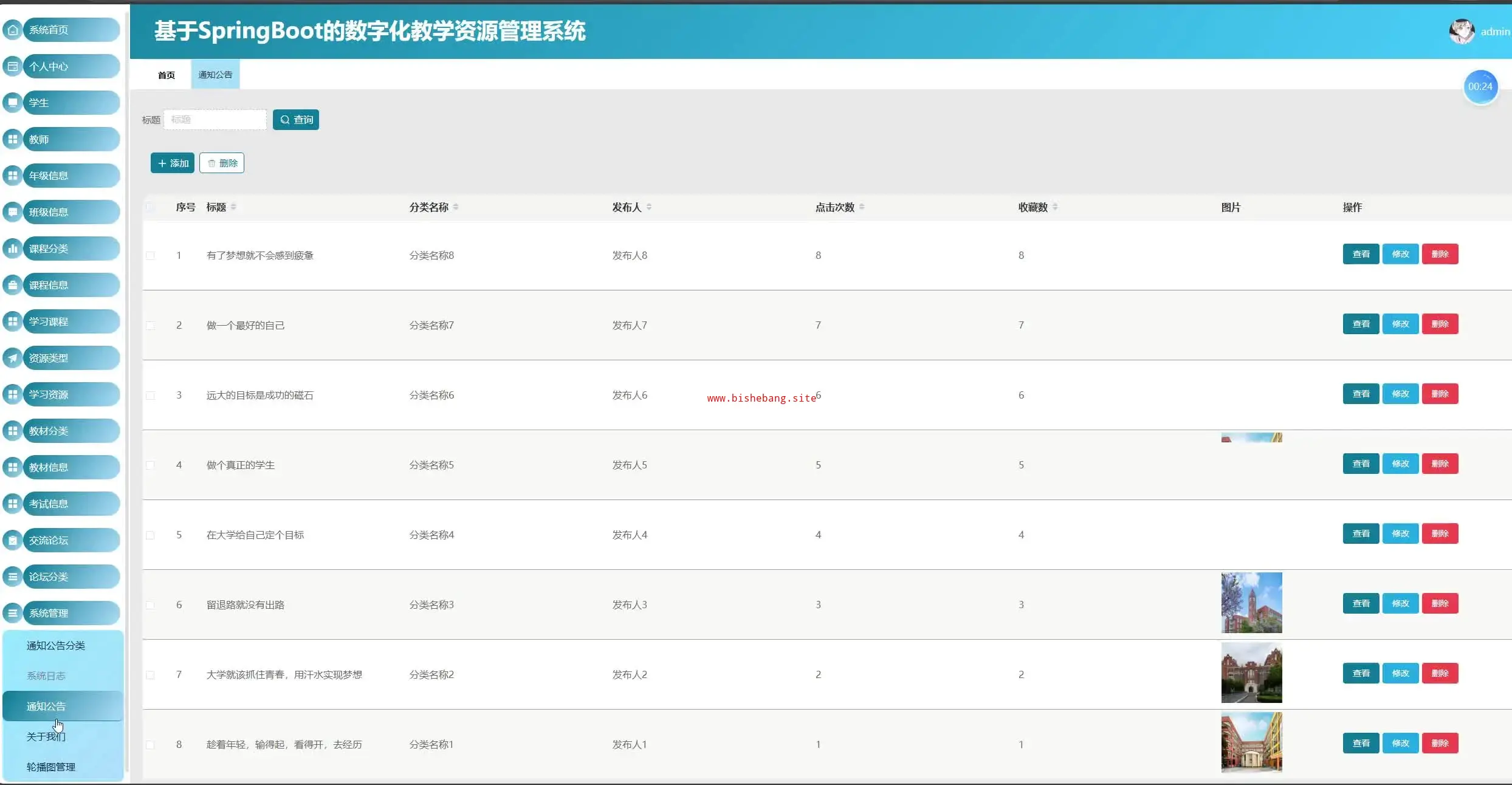Viewport: 1512px width, 785px height.
Task: Tick the checkbox for row 6 留退路就没有出路
Action: (x=150, y=605)
